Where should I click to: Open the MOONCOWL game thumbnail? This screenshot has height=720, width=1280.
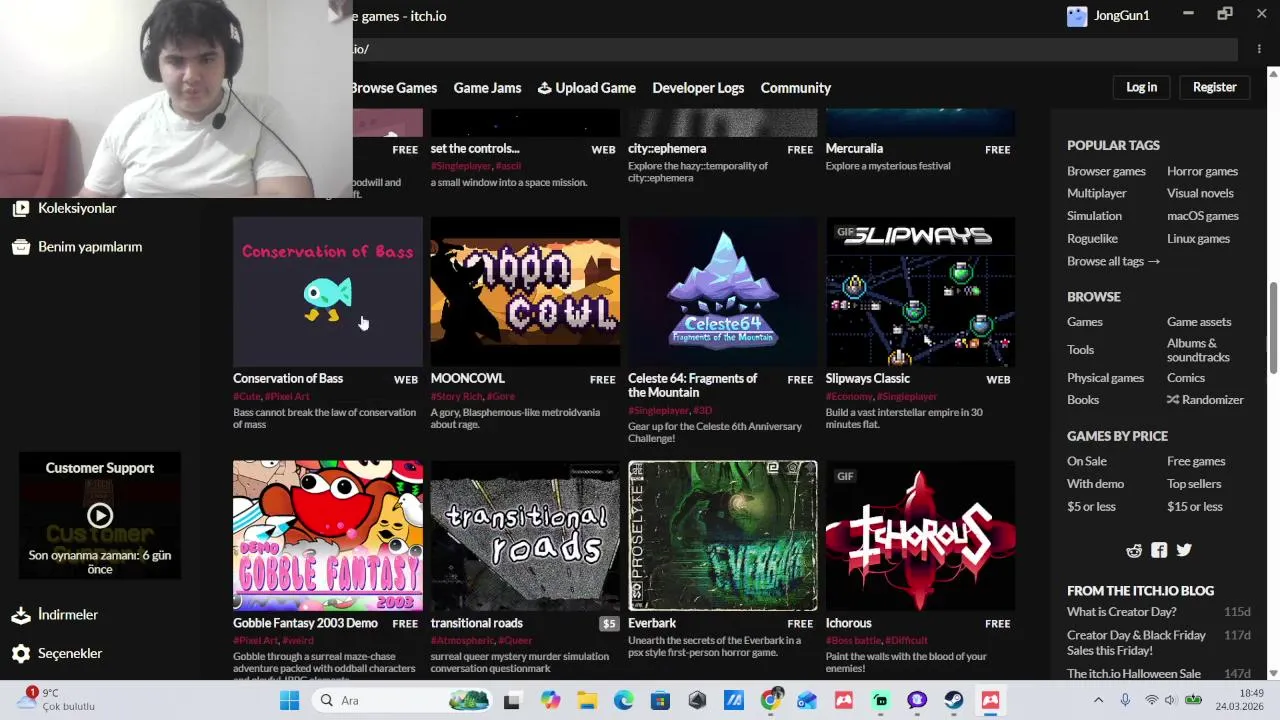pyautogui.click(x=525, y=292)
